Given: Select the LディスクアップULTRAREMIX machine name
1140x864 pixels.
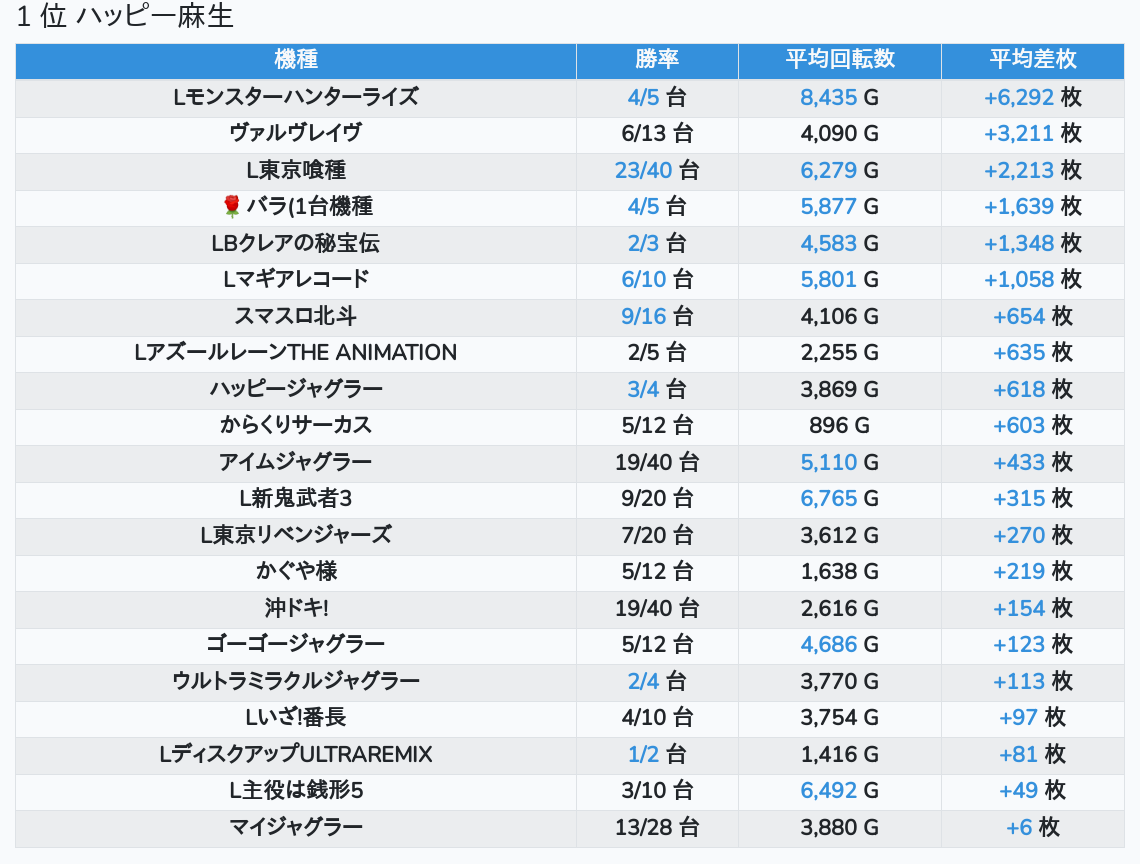Looking at the screenshot, I should point(295,754).
